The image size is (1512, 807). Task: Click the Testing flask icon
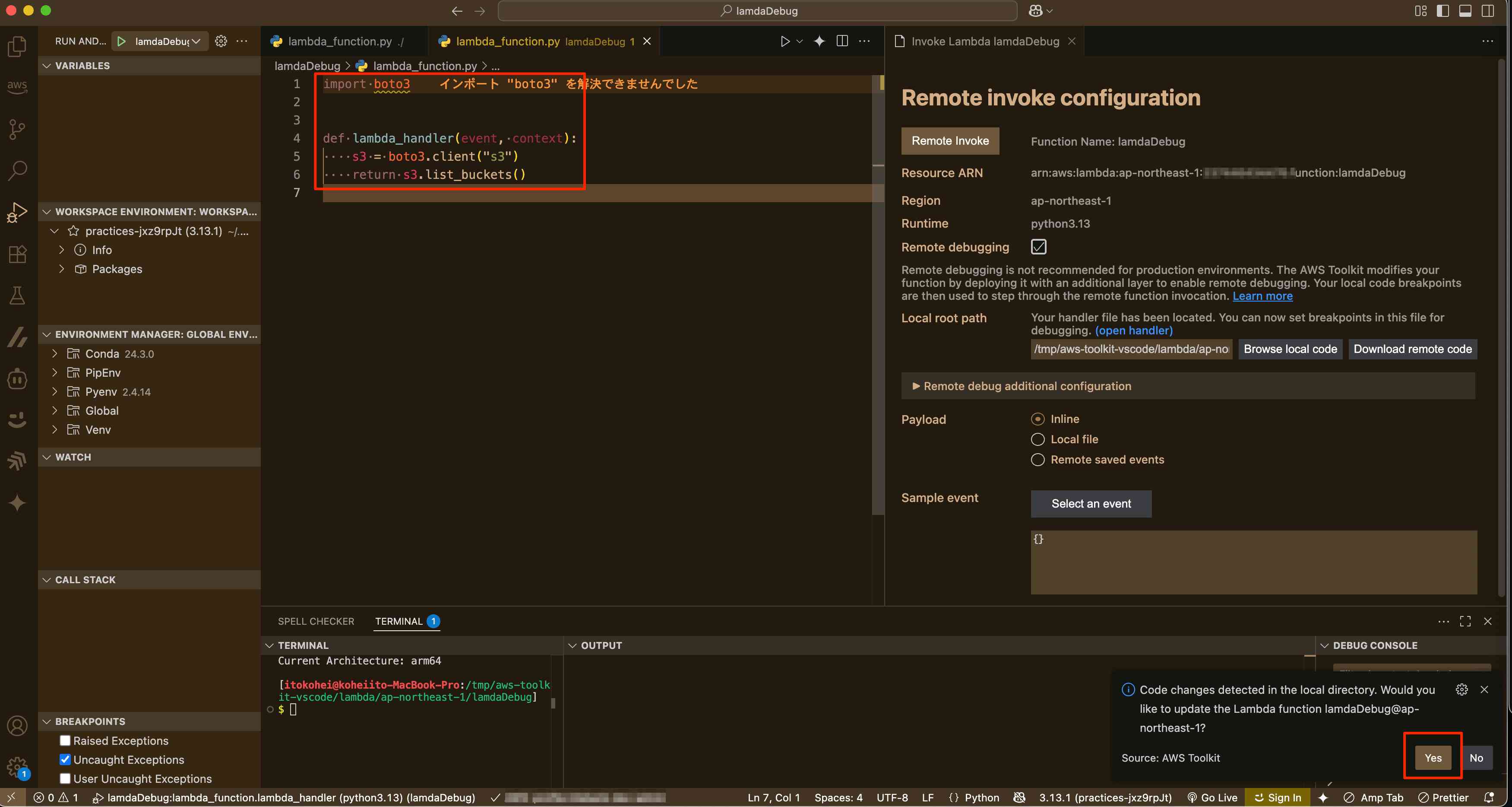click(17, 295)
